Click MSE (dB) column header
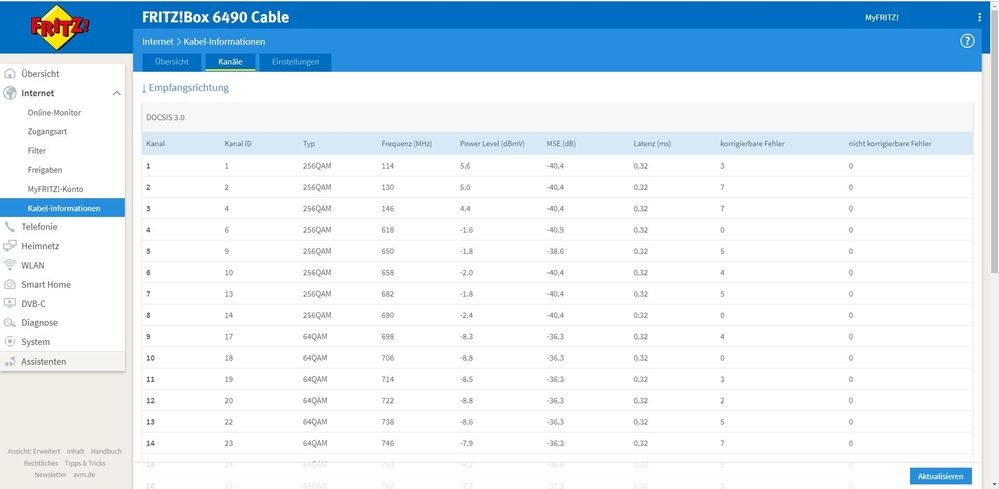Viewport: 999px width, 489px height. (x=561, y=144)
